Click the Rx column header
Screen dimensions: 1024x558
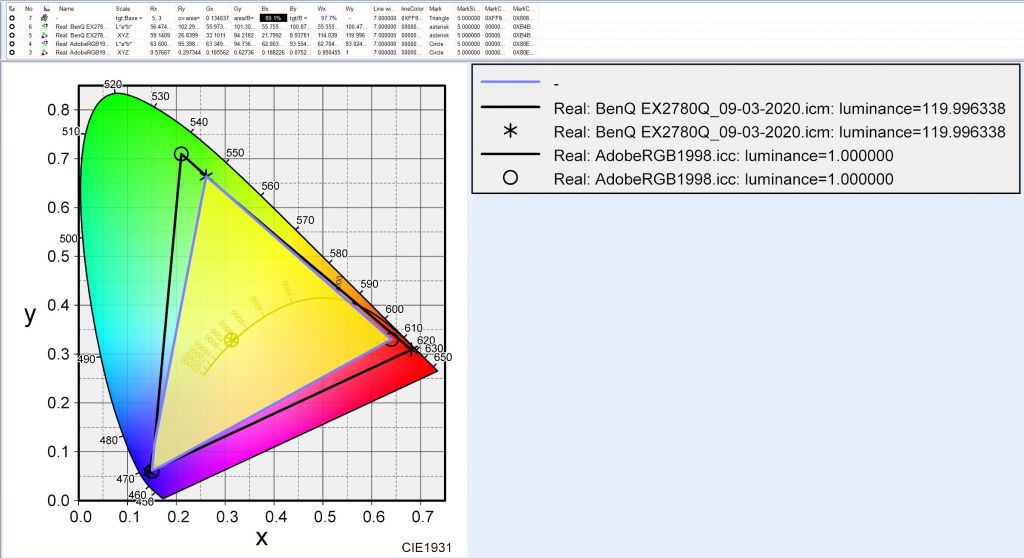coord(153,8)
